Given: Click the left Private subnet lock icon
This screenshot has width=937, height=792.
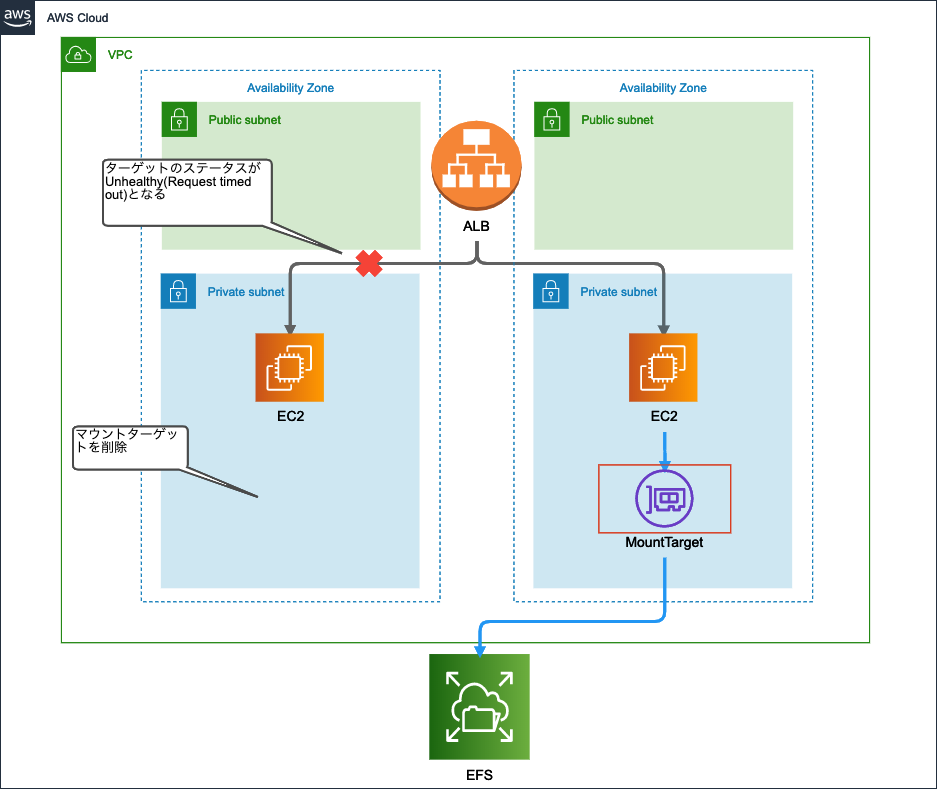Looking at the screenshot, I should pyautogui.click(x=178, y=291).
